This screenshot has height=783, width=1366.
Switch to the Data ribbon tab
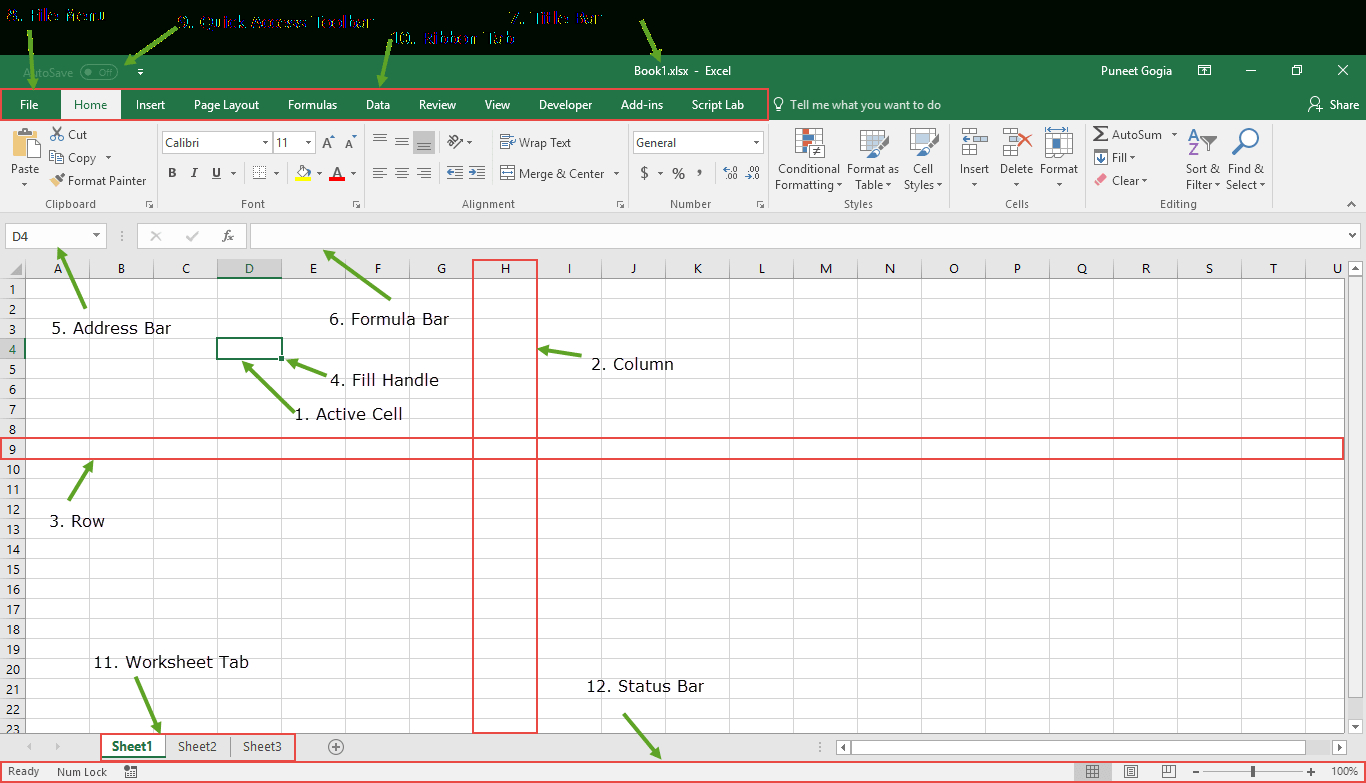tap(377, 104)
